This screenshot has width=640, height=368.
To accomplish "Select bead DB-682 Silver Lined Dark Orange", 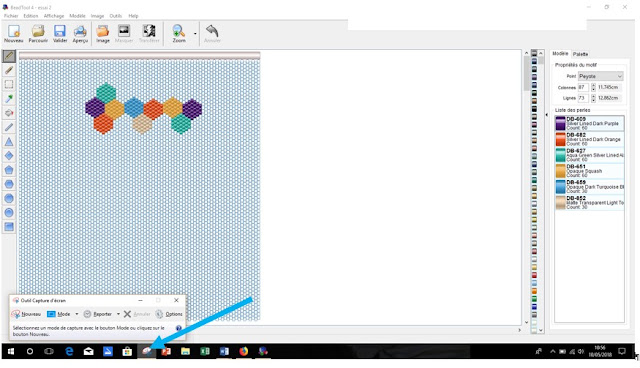I will click(x=589, y=139).
